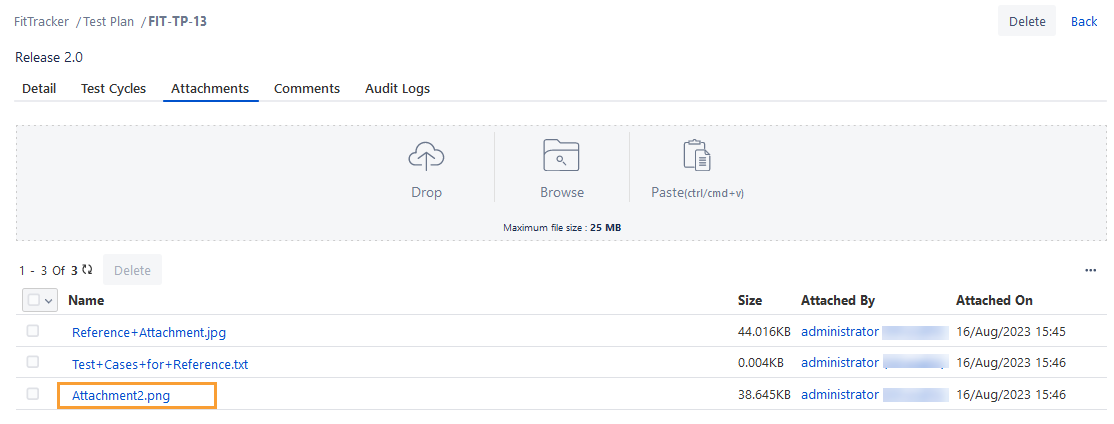Viewport: 1114px width, 424px height.
Task: Open the Attachment2.png file link
Action: [x=121, y=396]
